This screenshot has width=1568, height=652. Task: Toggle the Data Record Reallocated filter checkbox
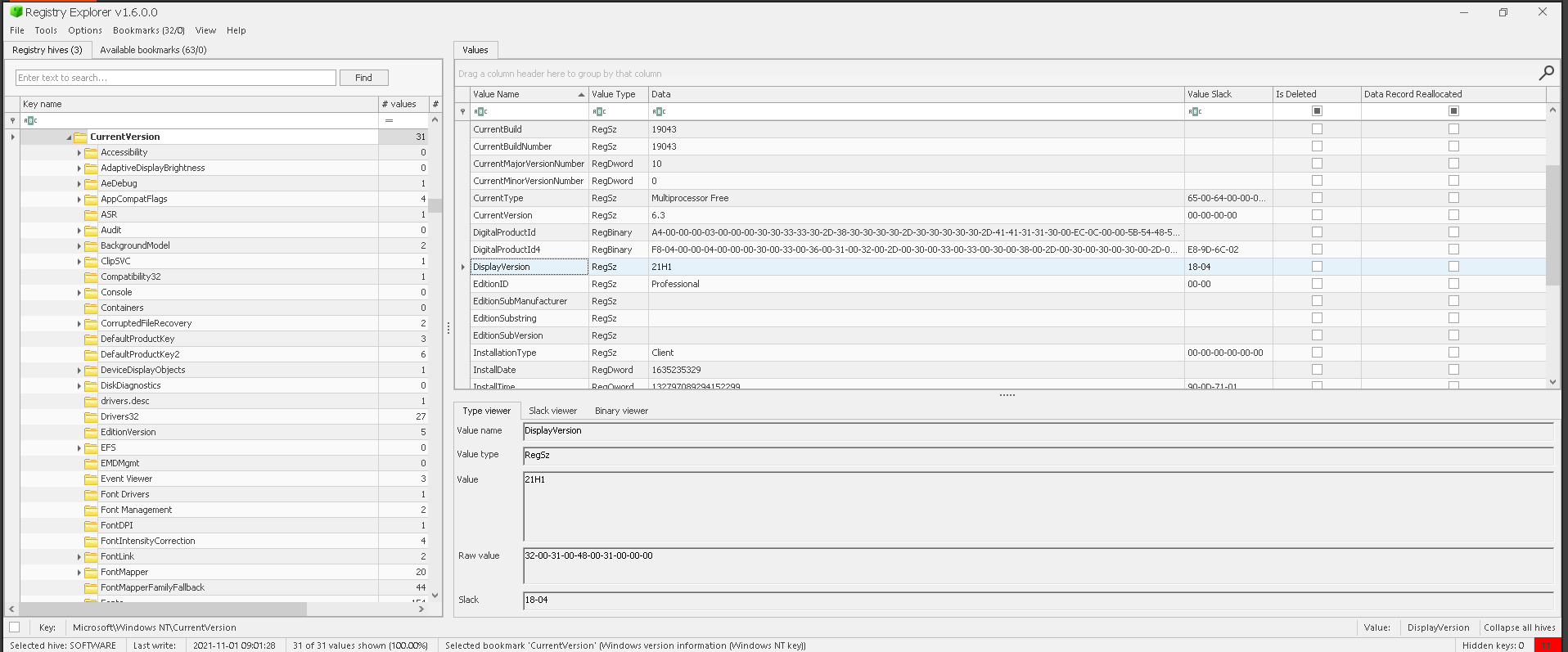pos(1453,110)
